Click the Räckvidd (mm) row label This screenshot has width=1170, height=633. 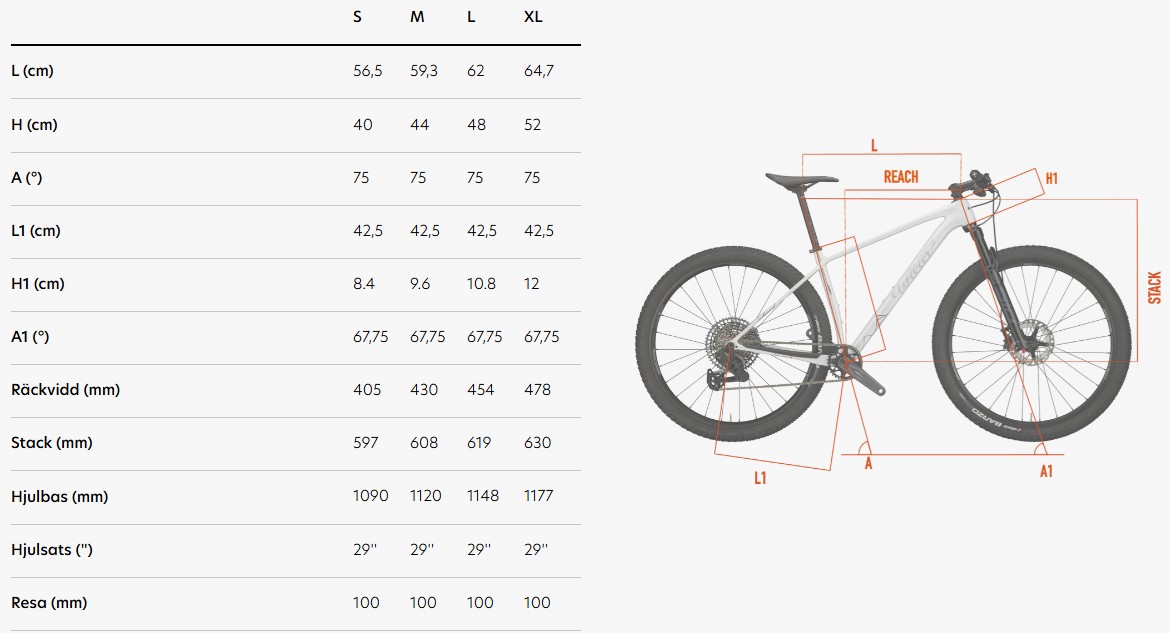(x=66, y=390)
